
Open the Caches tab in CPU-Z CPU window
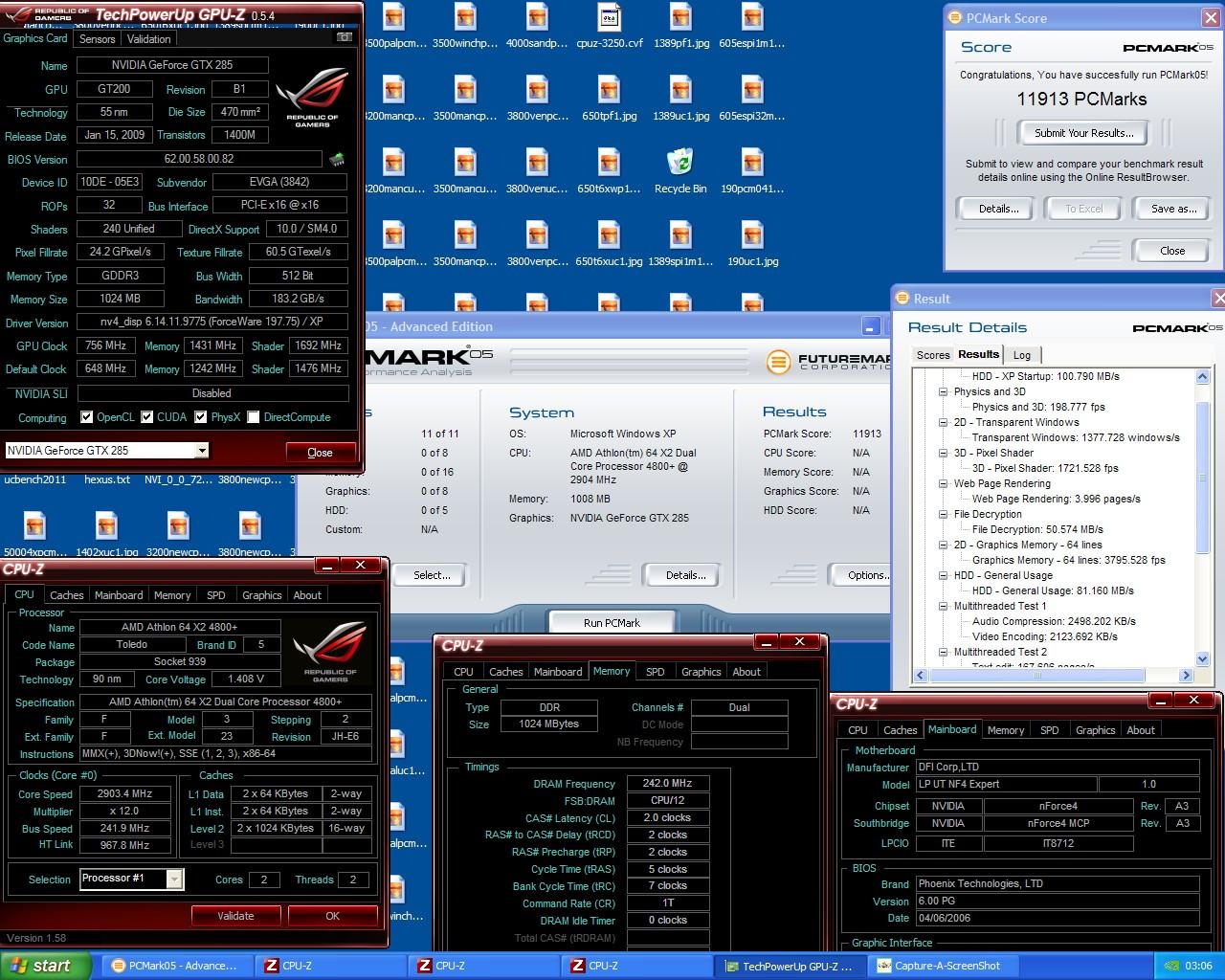[x=67, y=595]
